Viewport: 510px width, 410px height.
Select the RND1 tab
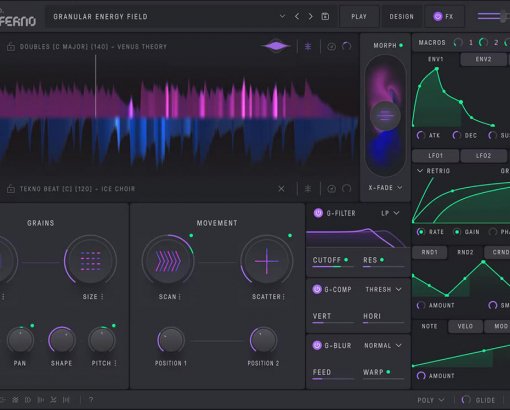tap(429, 252)
